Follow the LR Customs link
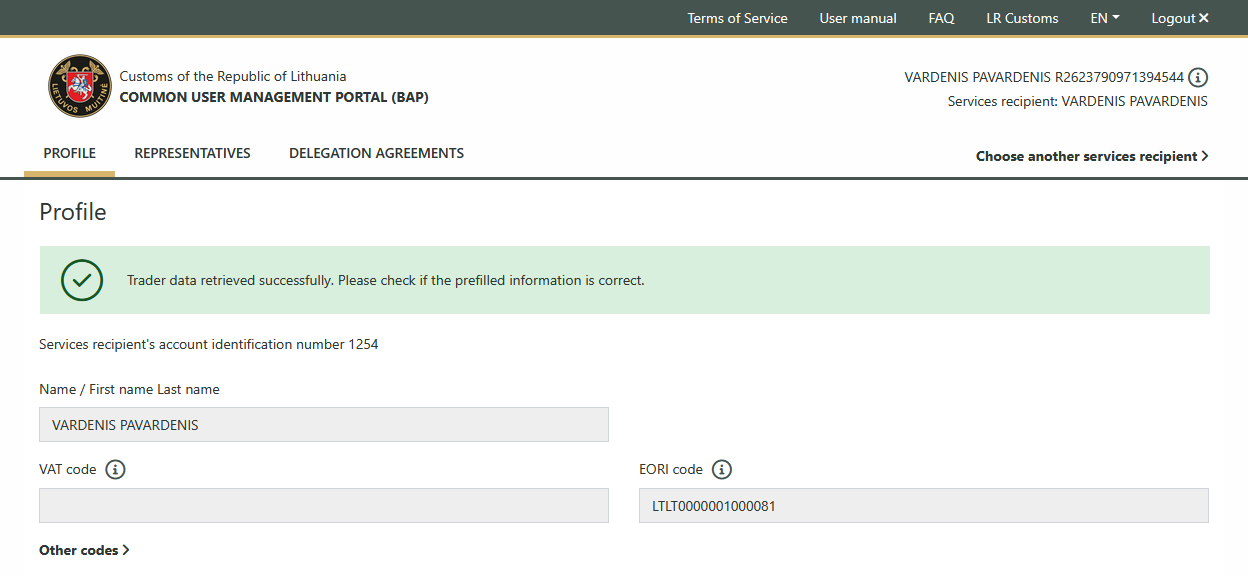The width and height of the screenshot is (1248, 576). point(1022,18)
